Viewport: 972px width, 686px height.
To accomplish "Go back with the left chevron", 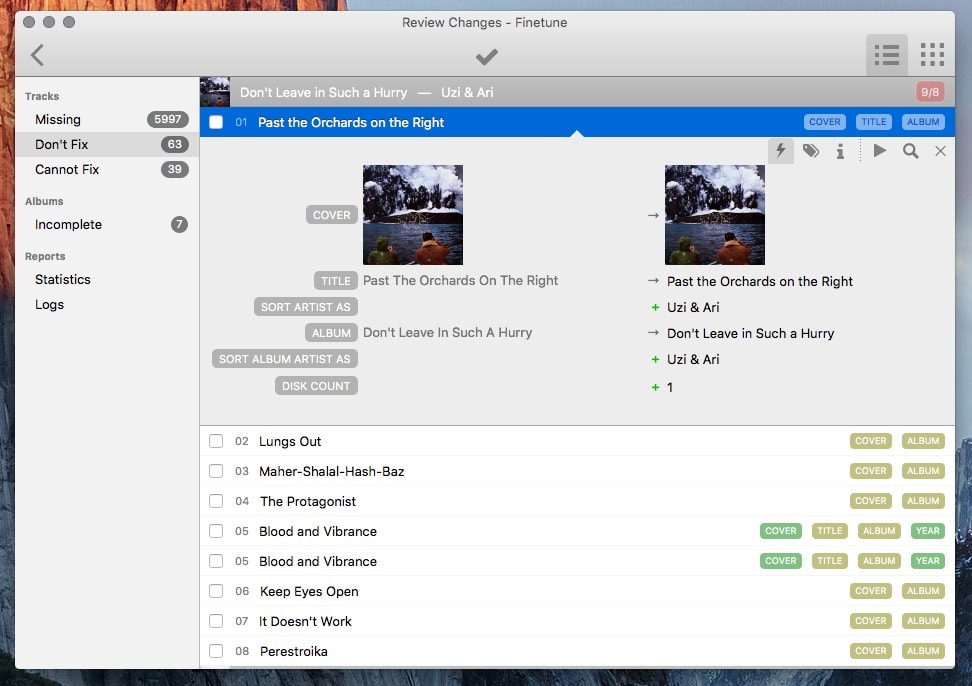I will tap(37, 55).
